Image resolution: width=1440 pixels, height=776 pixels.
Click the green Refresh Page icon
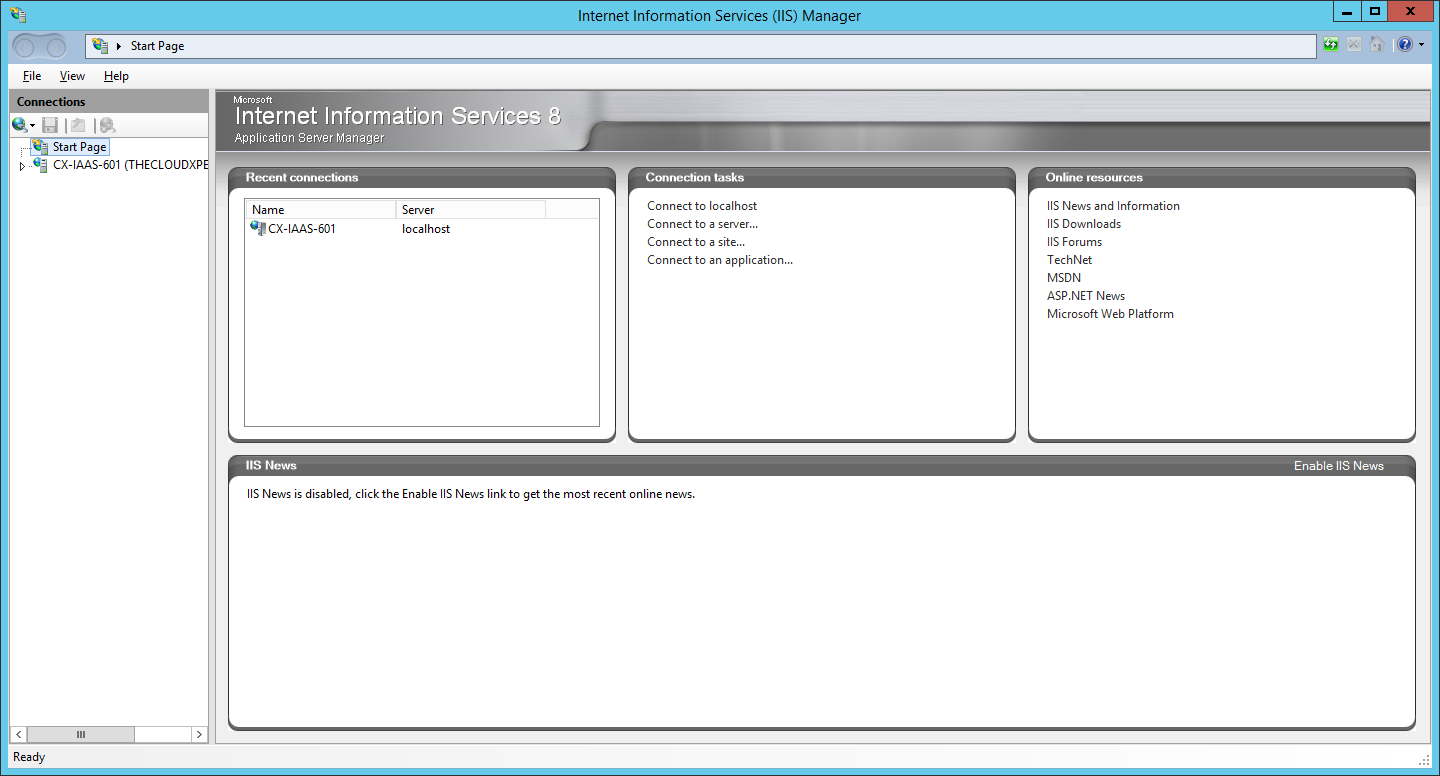tap(1330, 45)
